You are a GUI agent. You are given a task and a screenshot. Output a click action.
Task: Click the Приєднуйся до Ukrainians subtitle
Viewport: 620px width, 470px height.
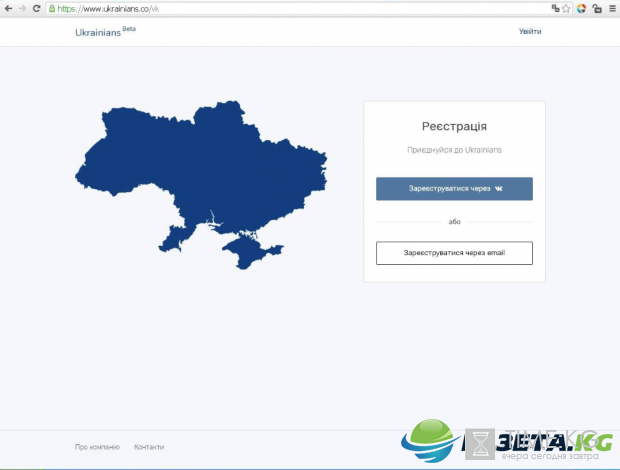(454, 150)
